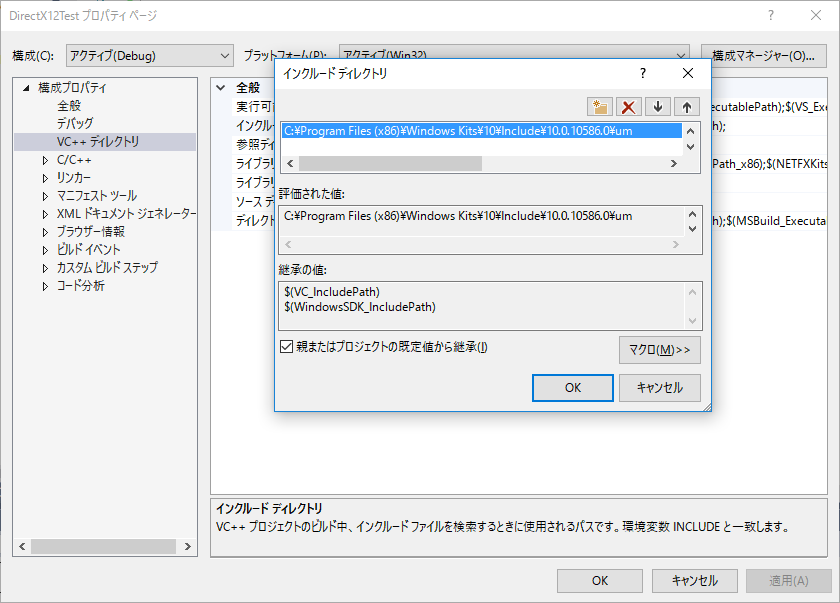Move the selected path up with the arrow icon

(687, 107)
